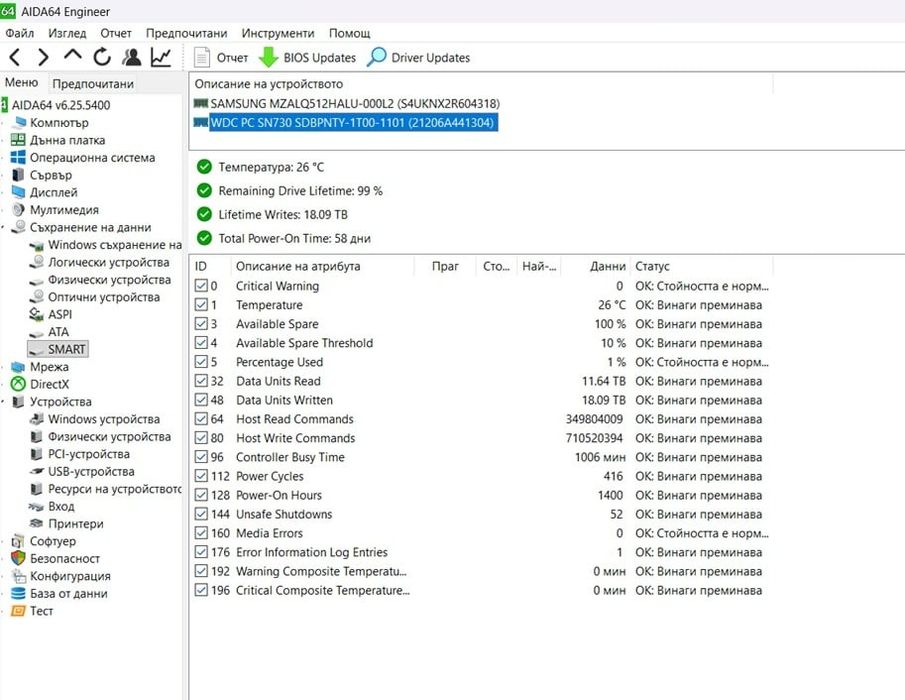The height and width of the screenshot is (700, 905).
Task: Click the Controller Busy Time attribute row
Action: (482, 457)
